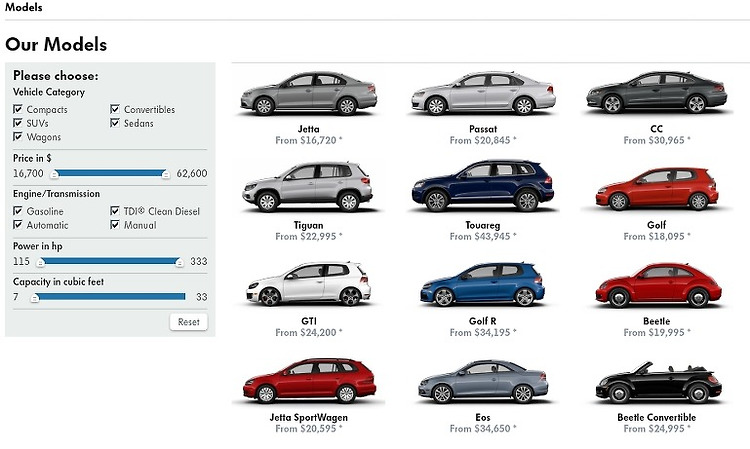Toggle the Sedans checkbox
The height and width of the screenshot is (449, 750).
115,123
